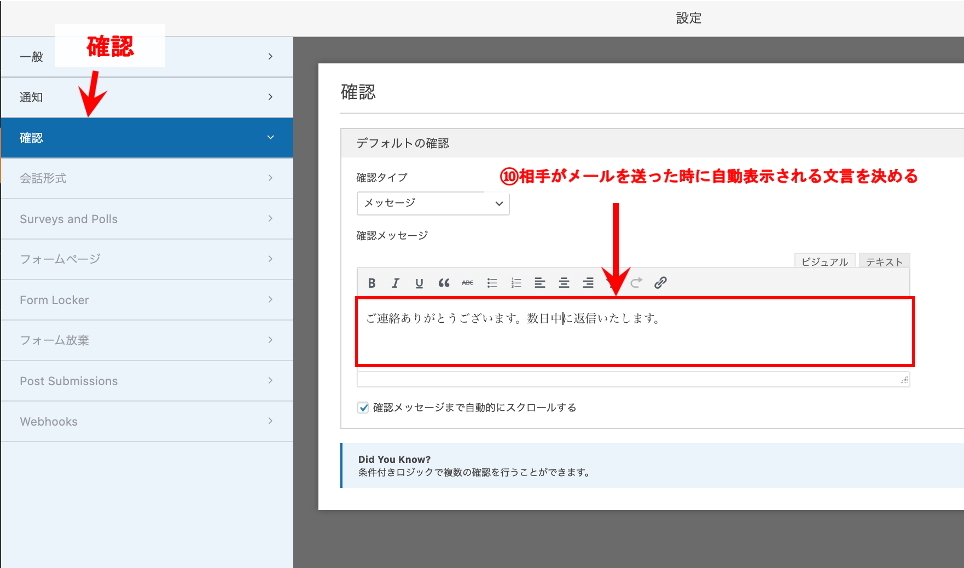Image resolution: width=964 pixels, height=568 pixels.
Task: Expand the フォーム放棄 chevron
Action: 271,340
